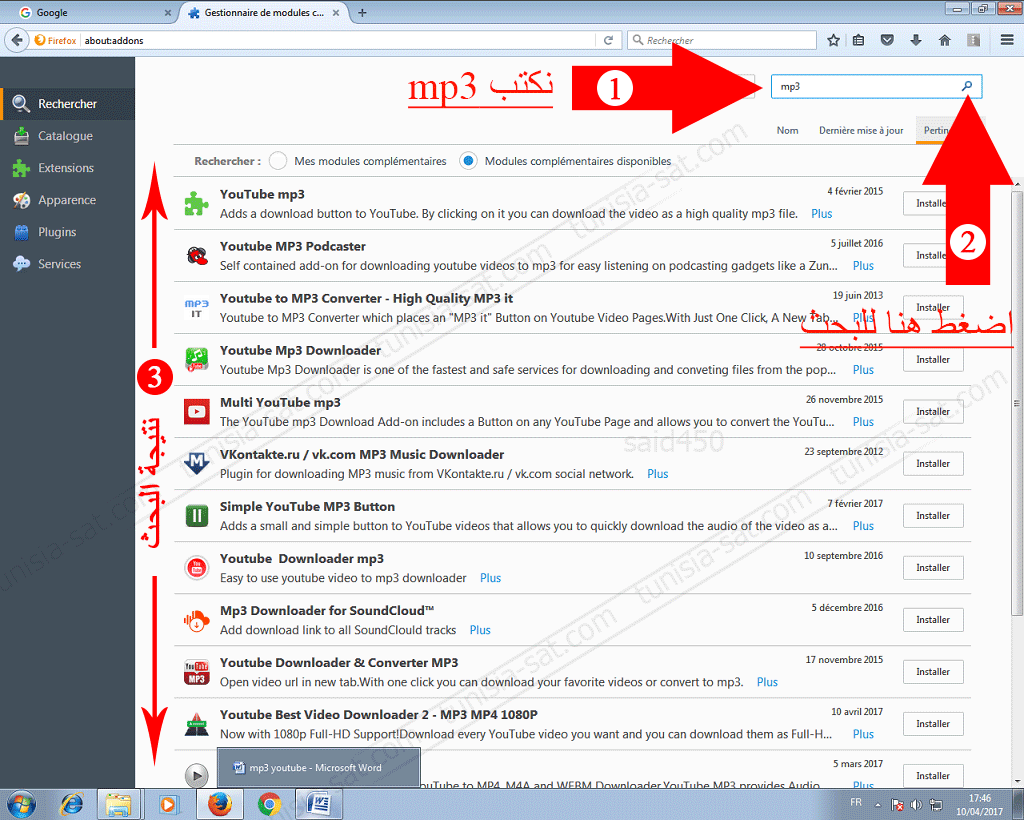
Task: Open the Services sidebar category
Action: tap(67, 264)
